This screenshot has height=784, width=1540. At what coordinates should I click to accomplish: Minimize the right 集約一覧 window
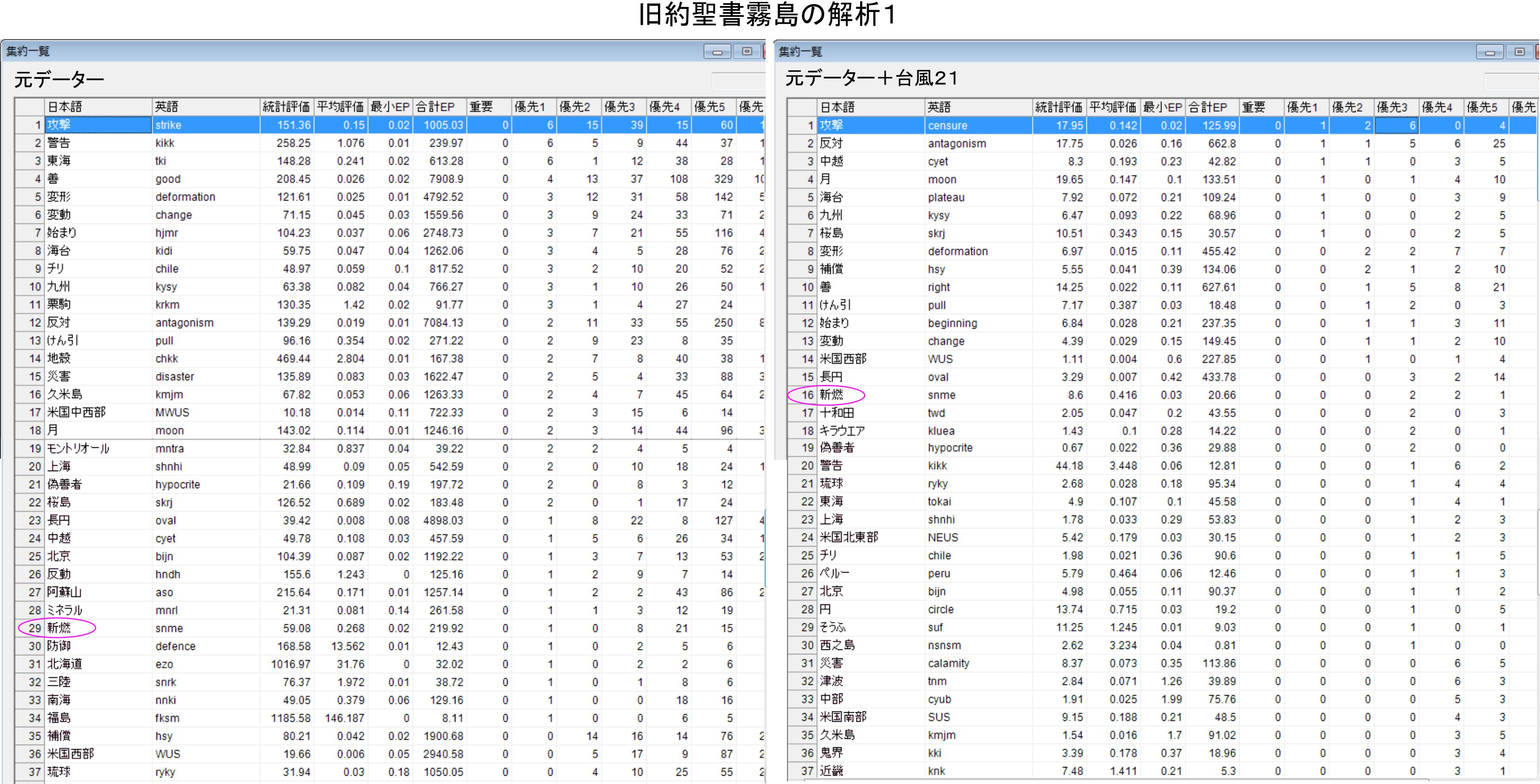(x=1489, y=53)
